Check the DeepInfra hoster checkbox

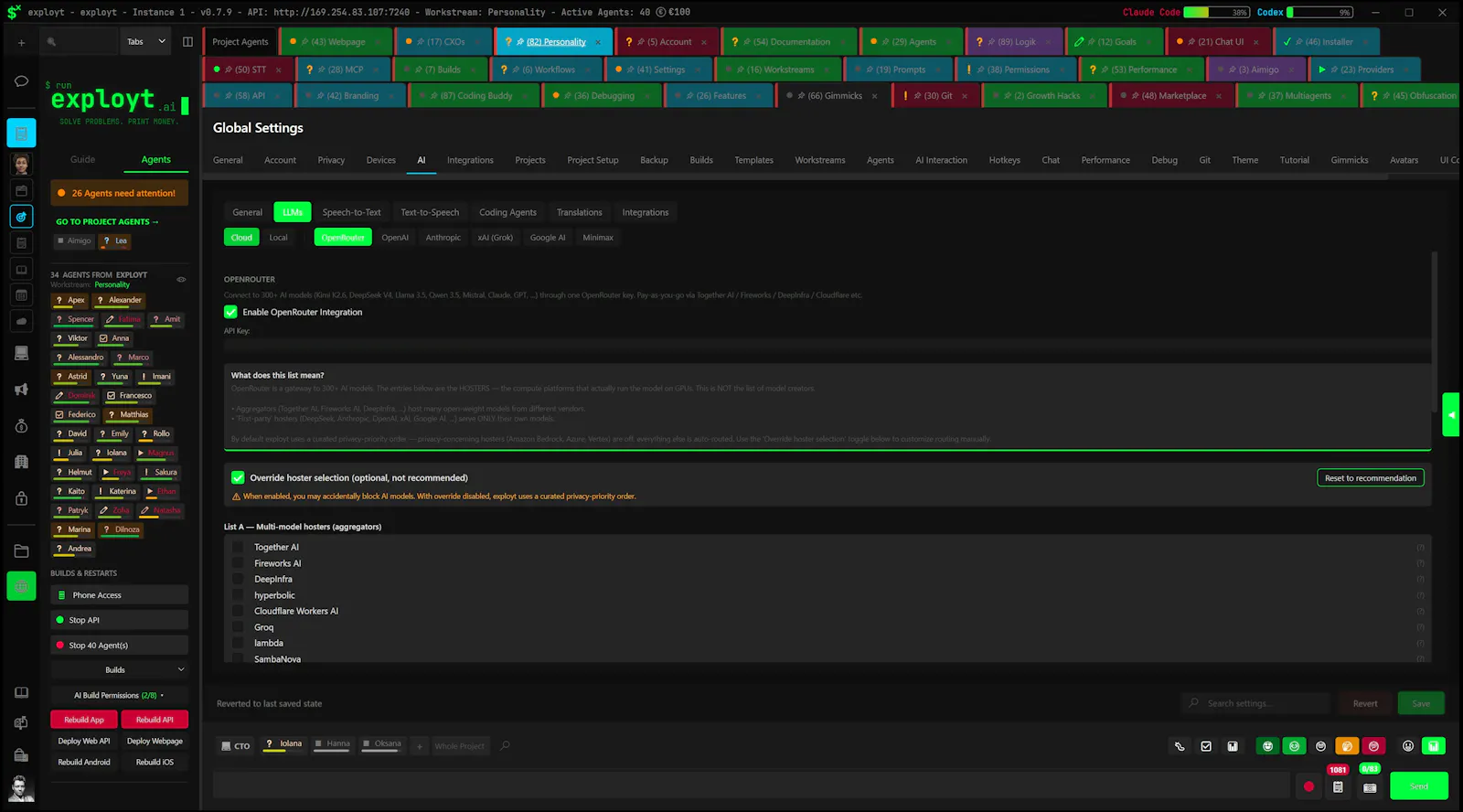click(x=238, y=579)
